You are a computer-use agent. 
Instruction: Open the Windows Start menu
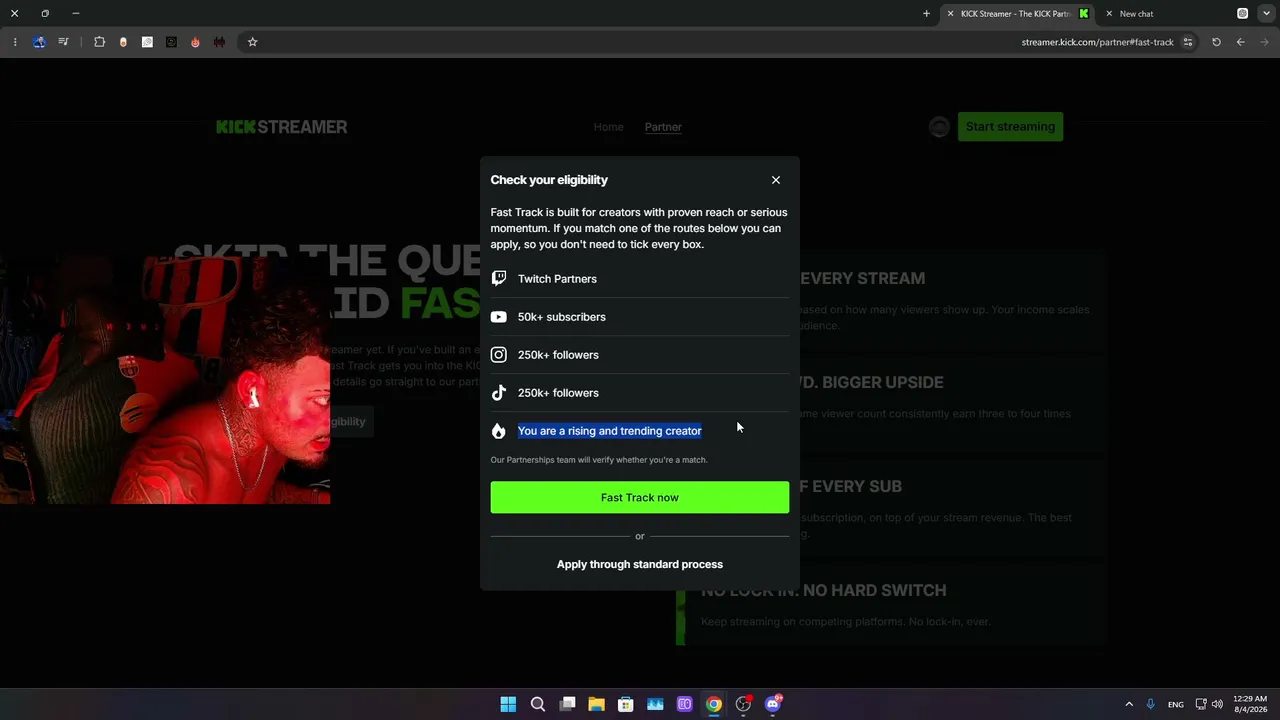pos(508,704)
